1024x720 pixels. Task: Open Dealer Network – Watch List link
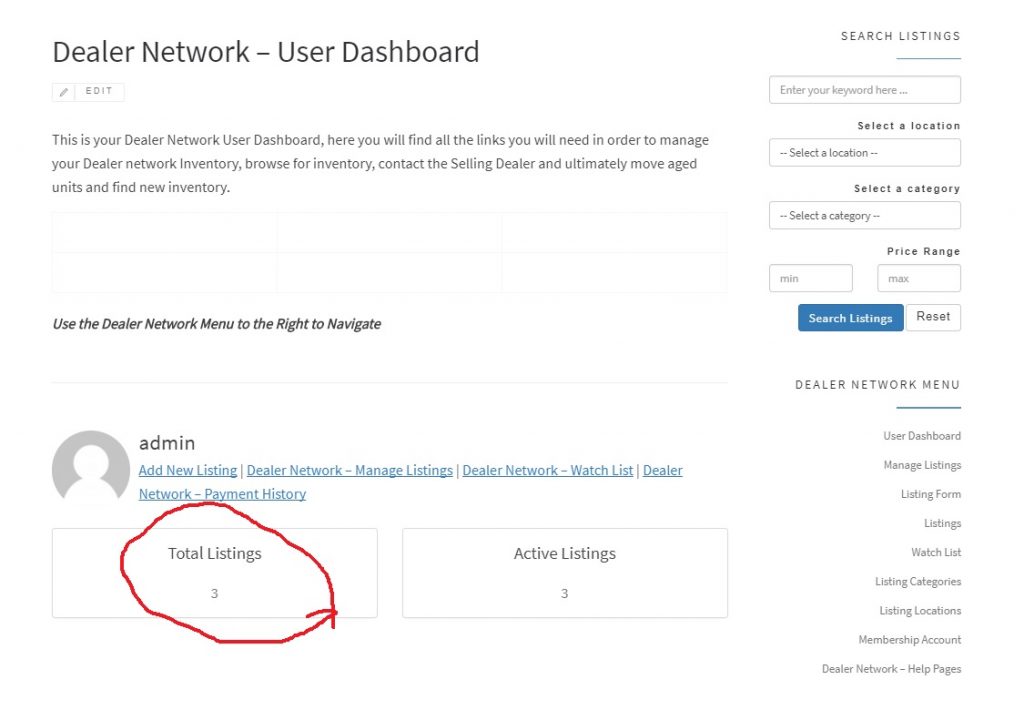tap(547, 470)
